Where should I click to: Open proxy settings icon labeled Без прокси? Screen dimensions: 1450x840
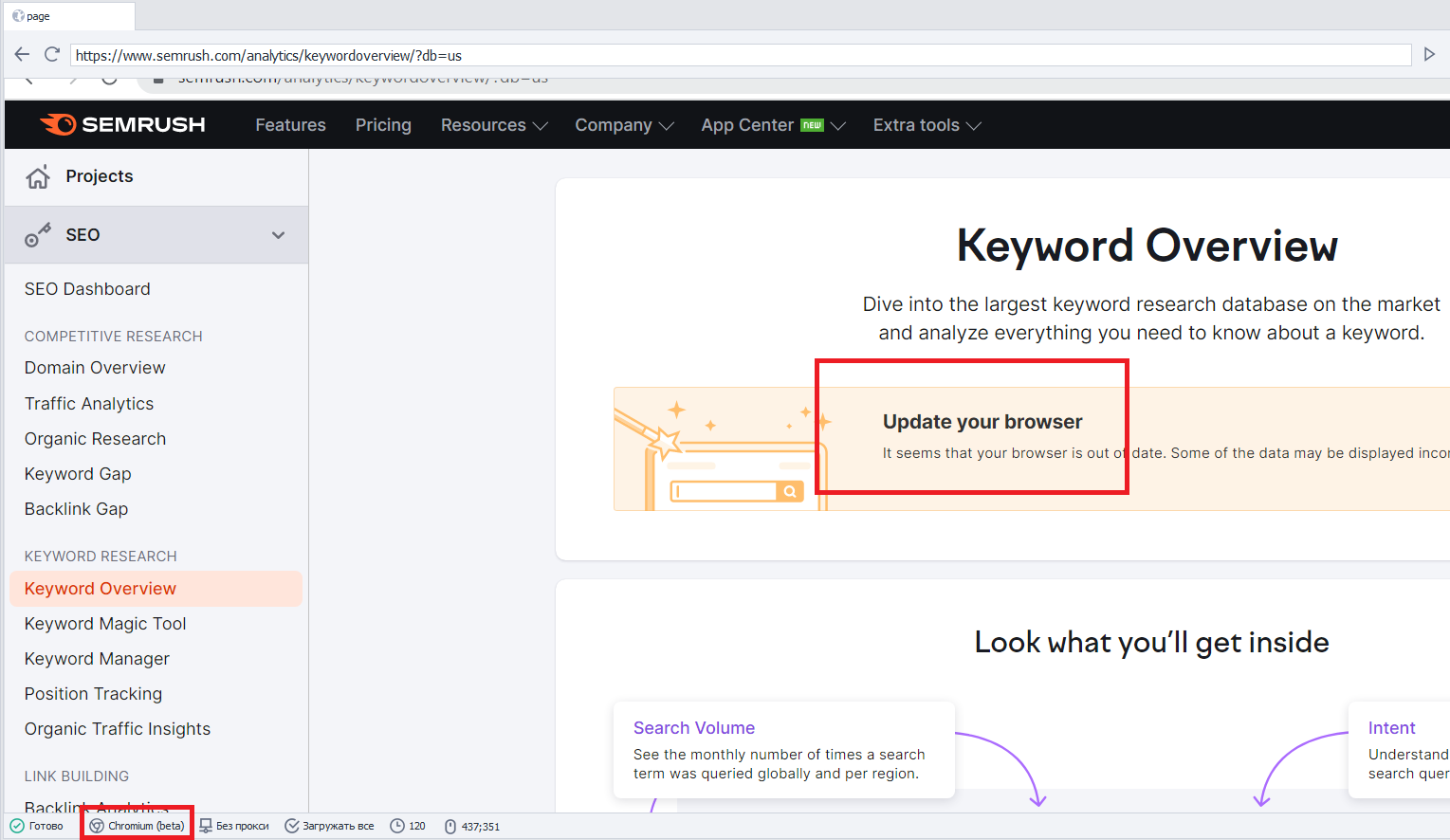(206, 826)
